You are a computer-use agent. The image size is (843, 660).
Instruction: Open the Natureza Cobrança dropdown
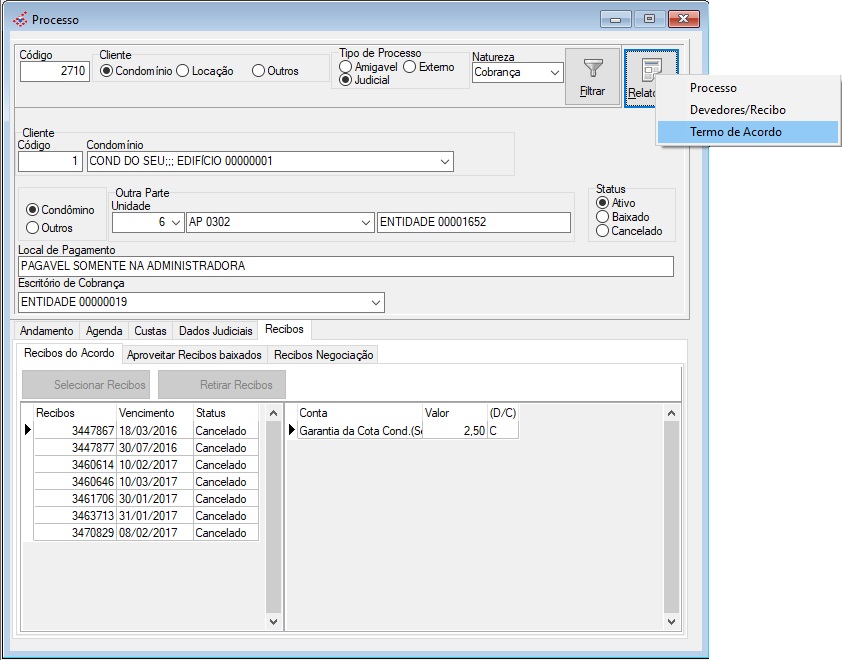pyautogui.click(x=555, y=72)
